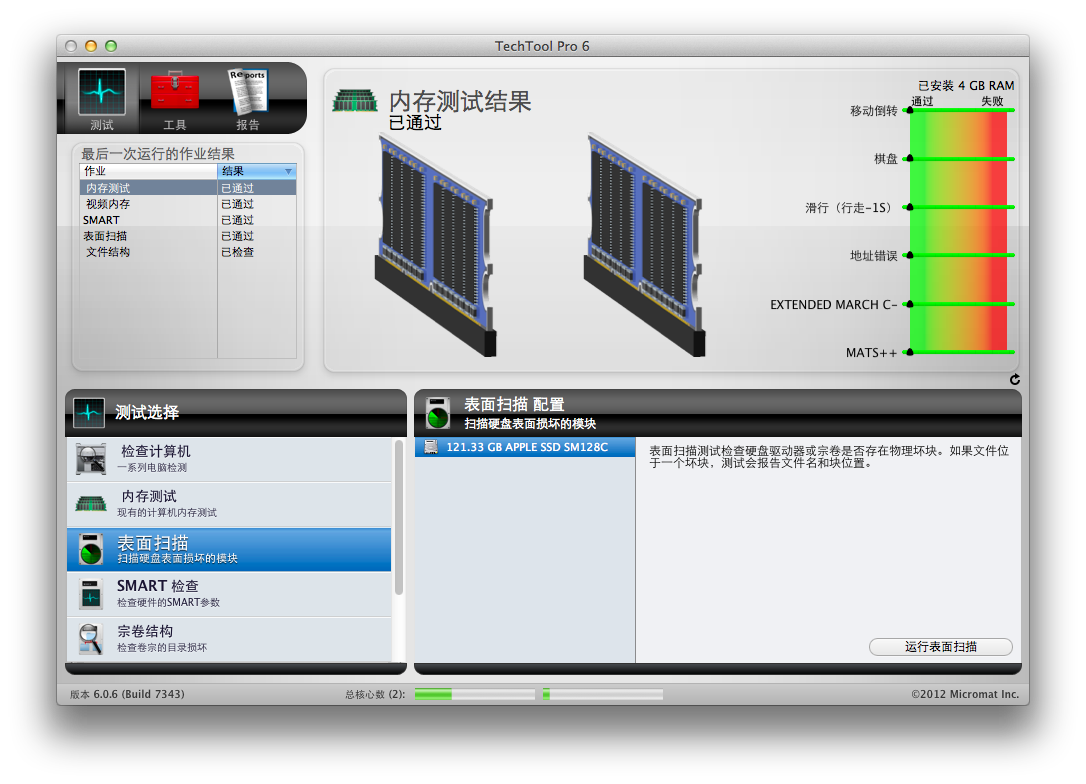Click the 总核心数 (2) label
The image size is (1086, 784).
coord(375,694)
